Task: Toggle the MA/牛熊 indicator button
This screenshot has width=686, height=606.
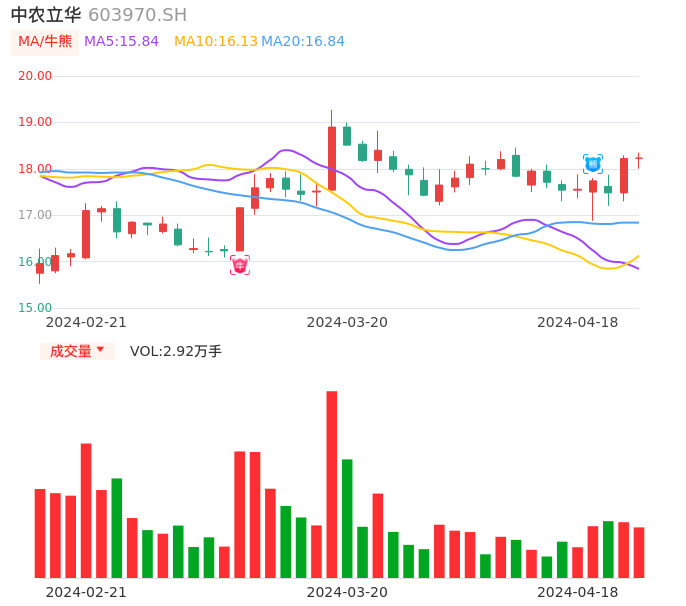Action: (x=45, y=42)
